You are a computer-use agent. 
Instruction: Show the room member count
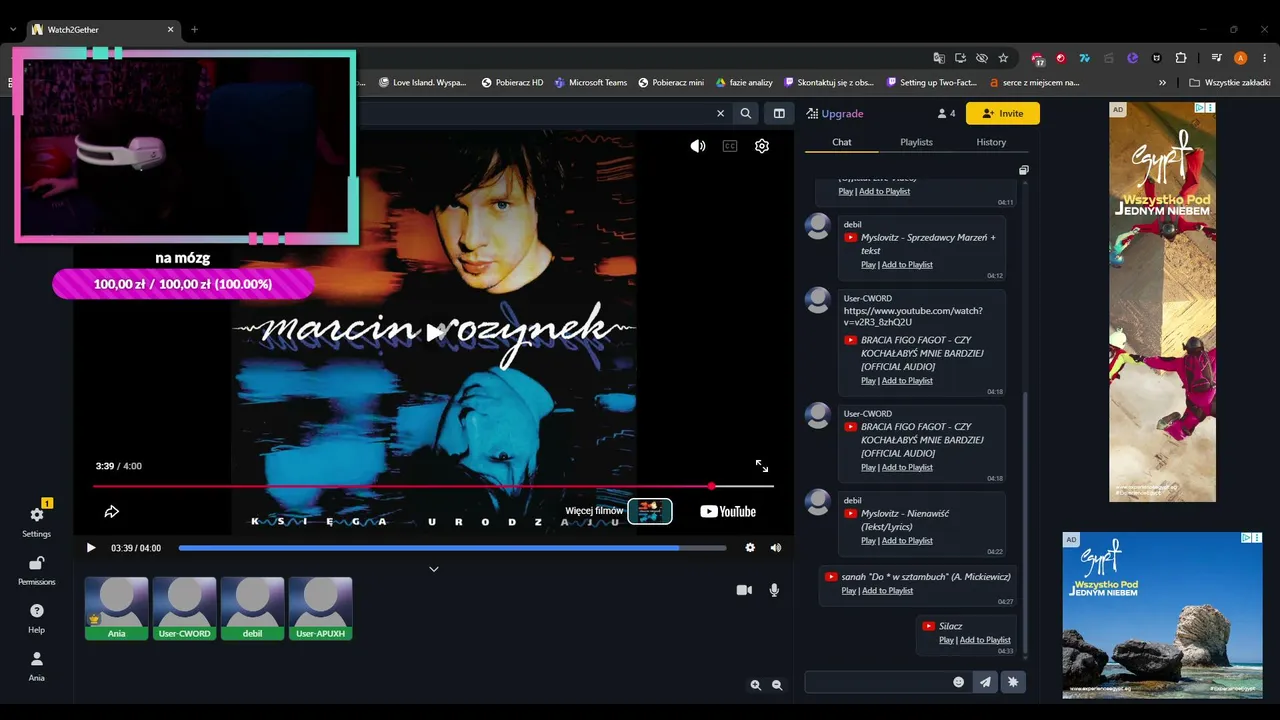click(x=946, y=114)
